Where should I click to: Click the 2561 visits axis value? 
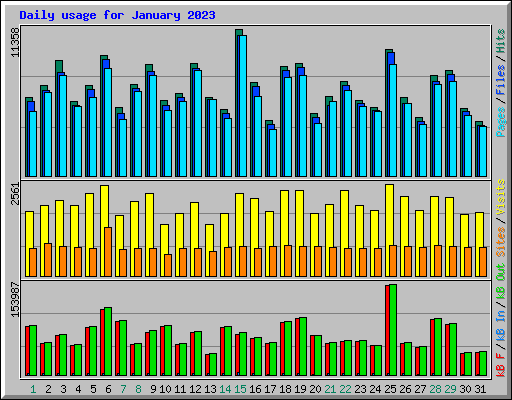point(15,194)
